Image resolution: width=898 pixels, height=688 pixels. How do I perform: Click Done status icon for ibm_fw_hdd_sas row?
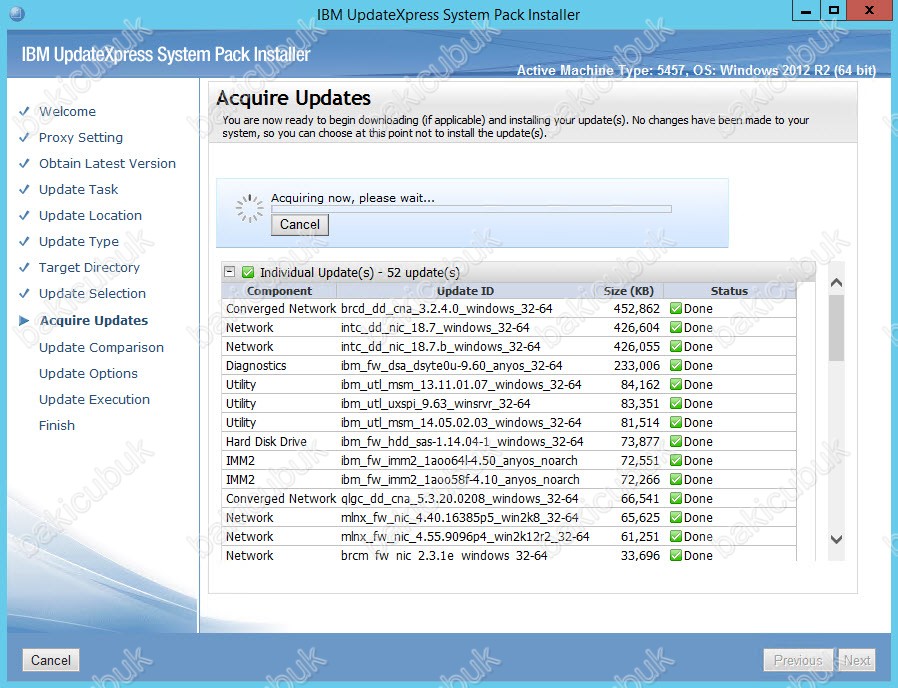coord(676,441)
